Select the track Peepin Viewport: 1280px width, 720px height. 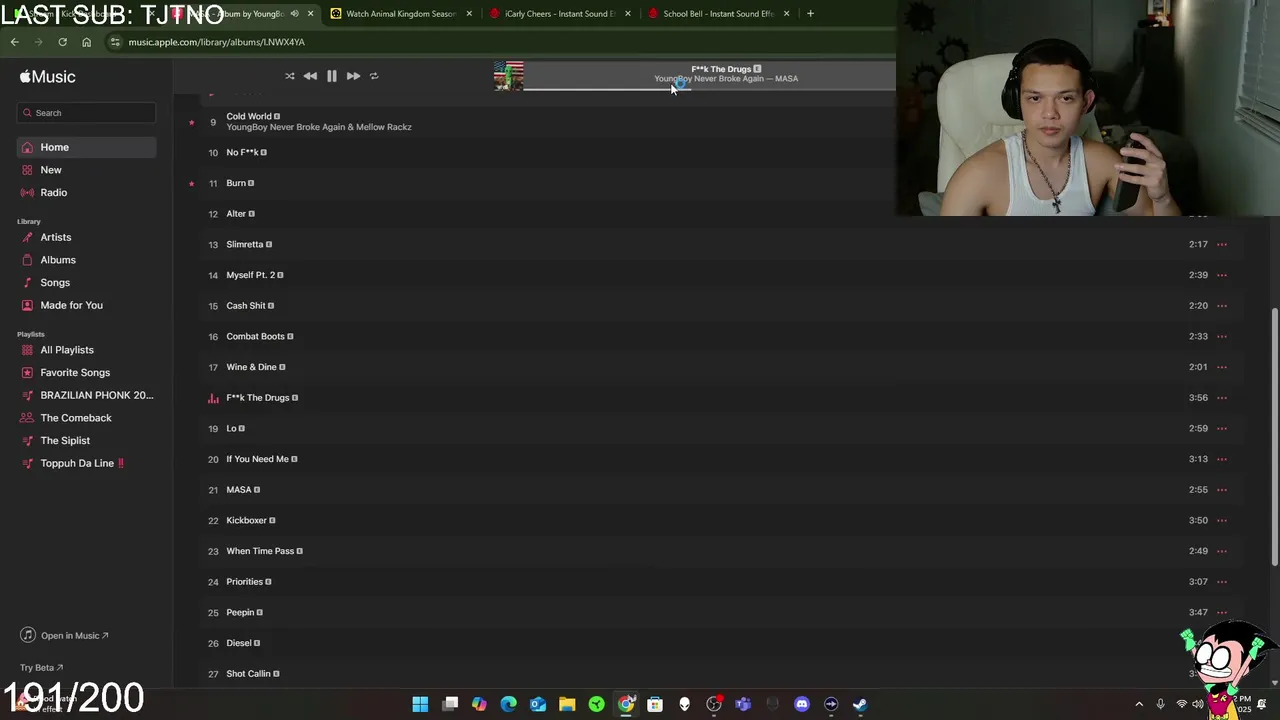click(240, 612)
